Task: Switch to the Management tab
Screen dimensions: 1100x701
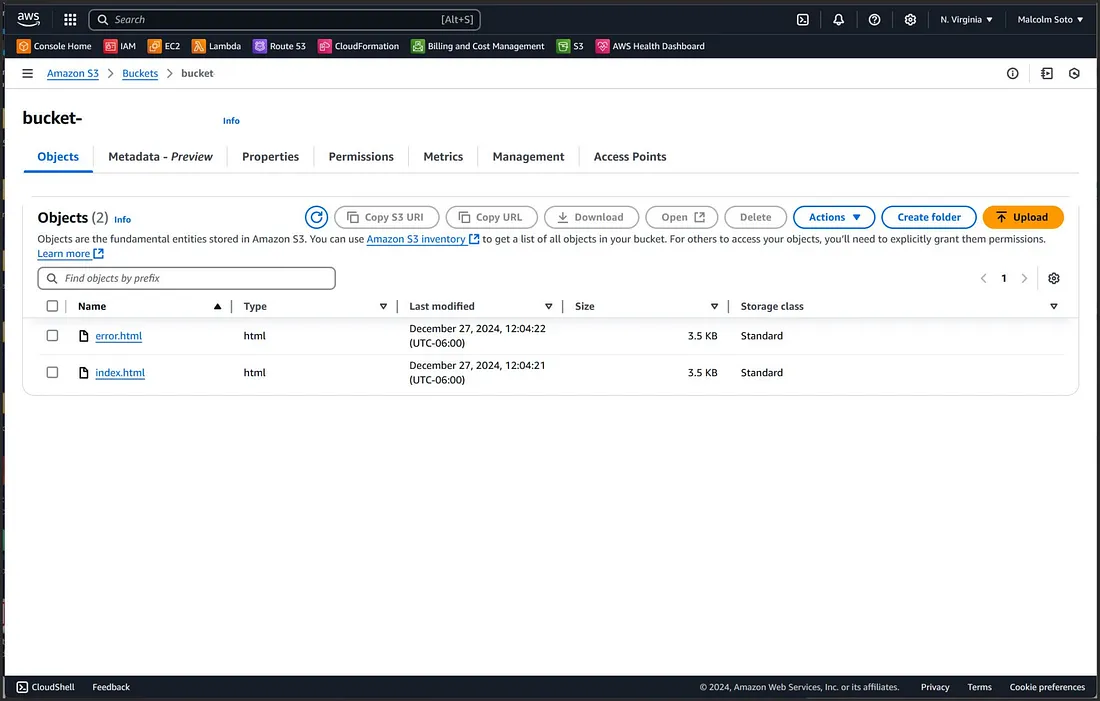Action: pyautogui.click(x=528, y=156)
